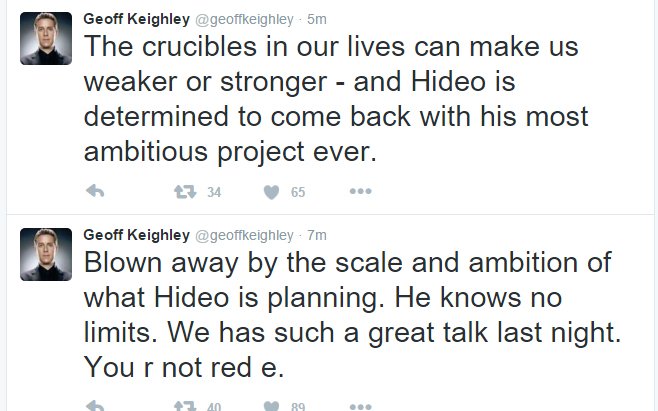Open Geoff Keighley avatar on second tweet
This screenshot has width=658, height=411.
point(46,254)
